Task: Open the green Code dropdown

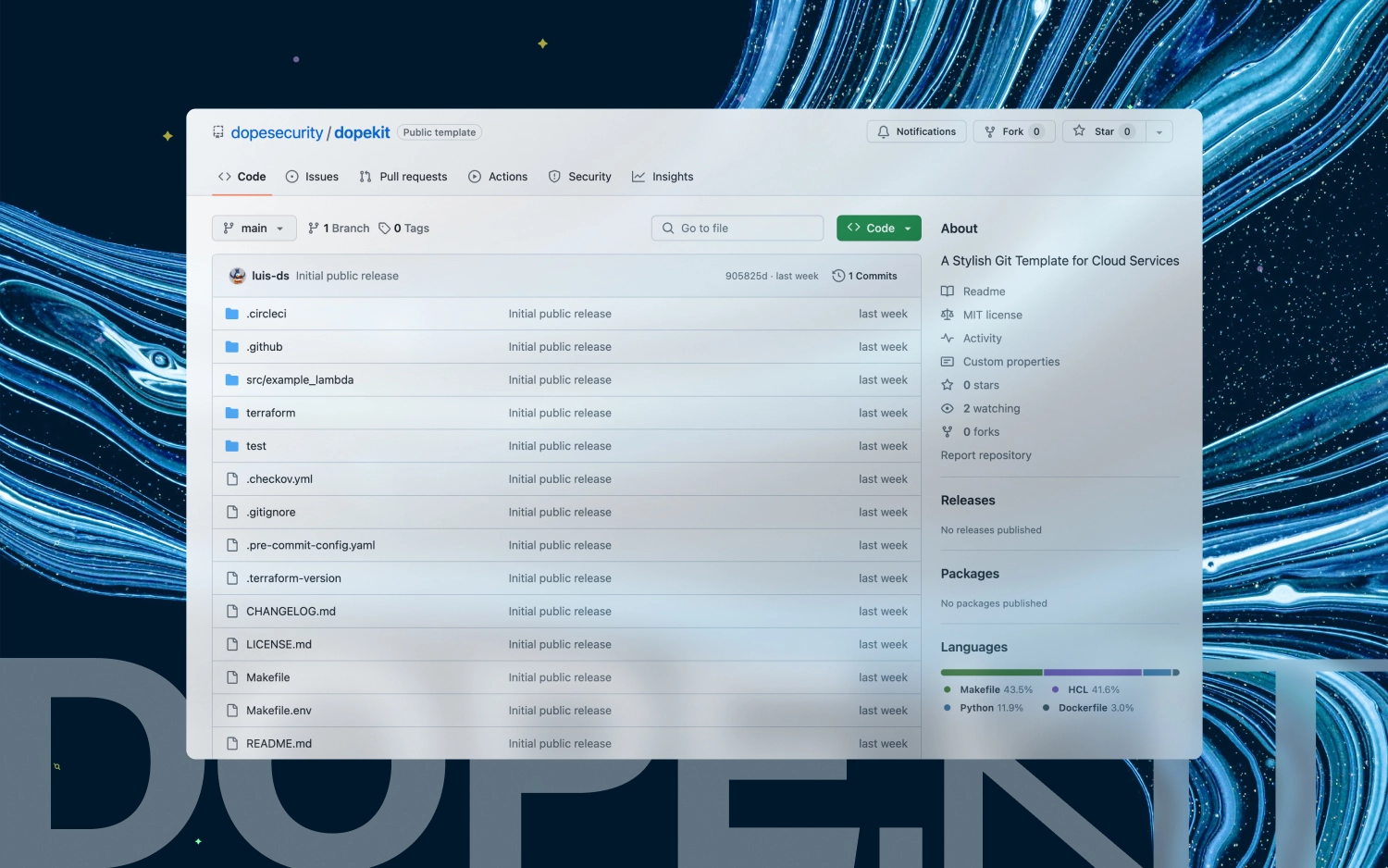Action: [877, 228]
